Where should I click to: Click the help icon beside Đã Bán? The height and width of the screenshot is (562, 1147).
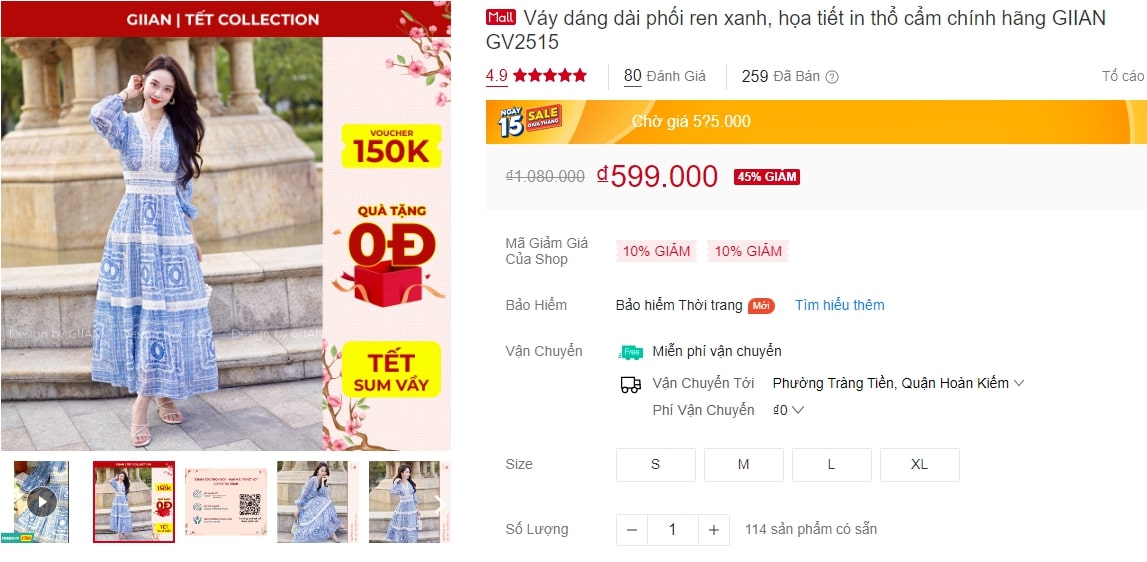click(832, 77)
